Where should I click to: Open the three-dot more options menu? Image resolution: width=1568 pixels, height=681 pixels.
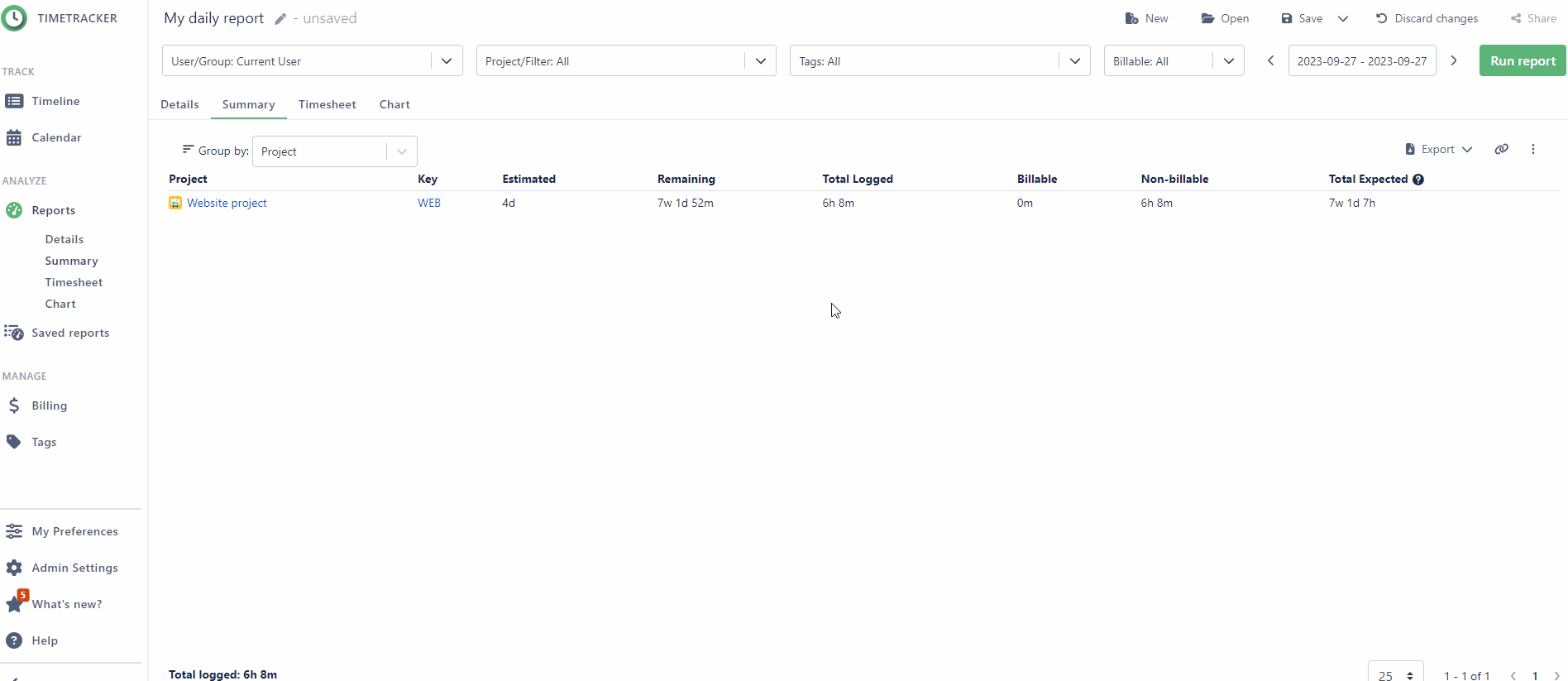[x=1533, y=149]
